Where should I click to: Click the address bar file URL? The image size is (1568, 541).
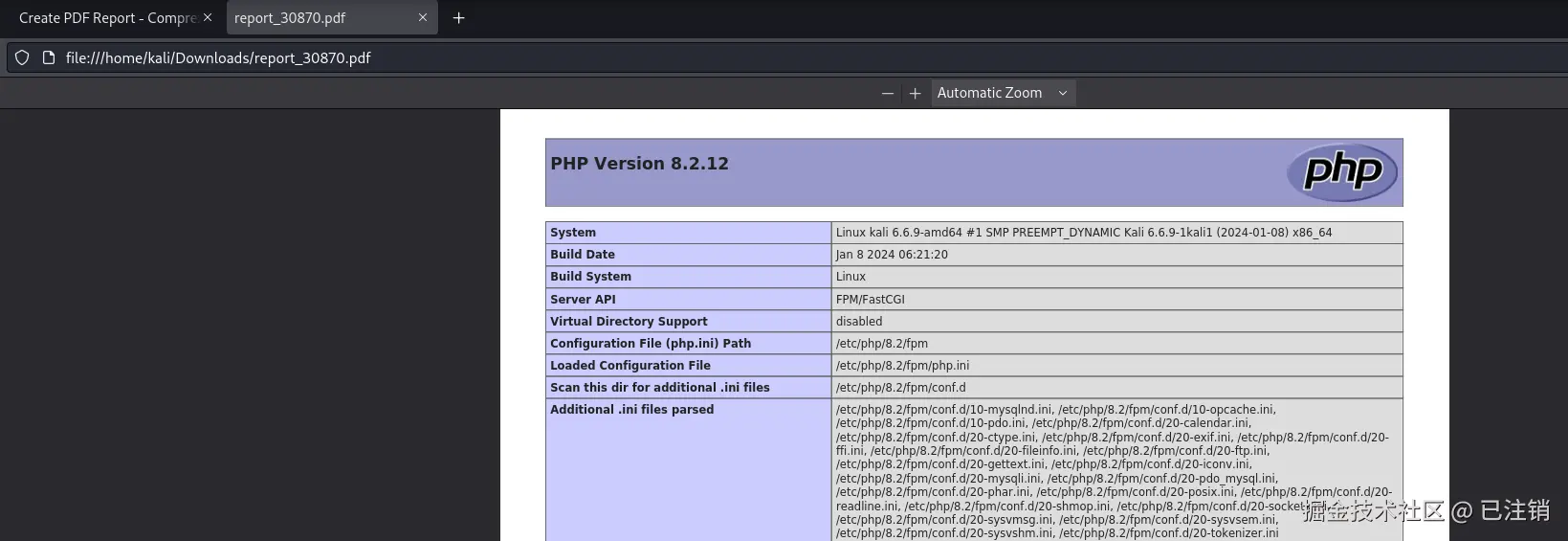click(218, 57)
